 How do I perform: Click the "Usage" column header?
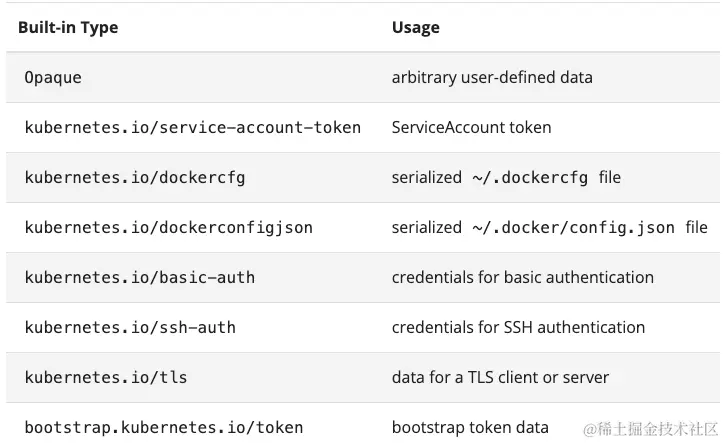(415, 27)
